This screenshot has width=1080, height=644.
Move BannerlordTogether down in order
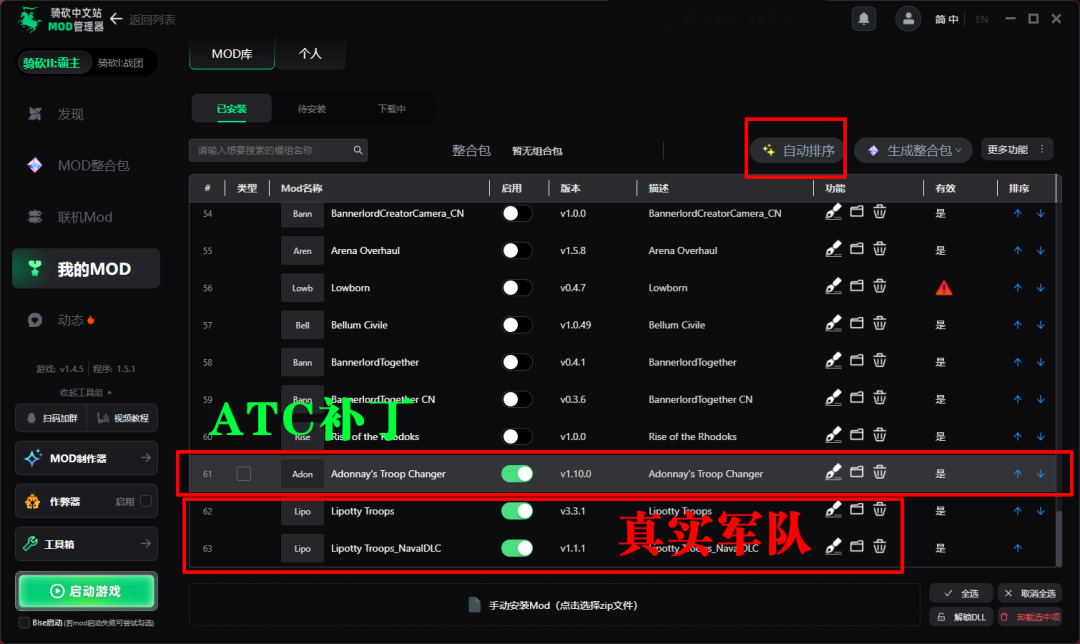[x=1041, y=362]
